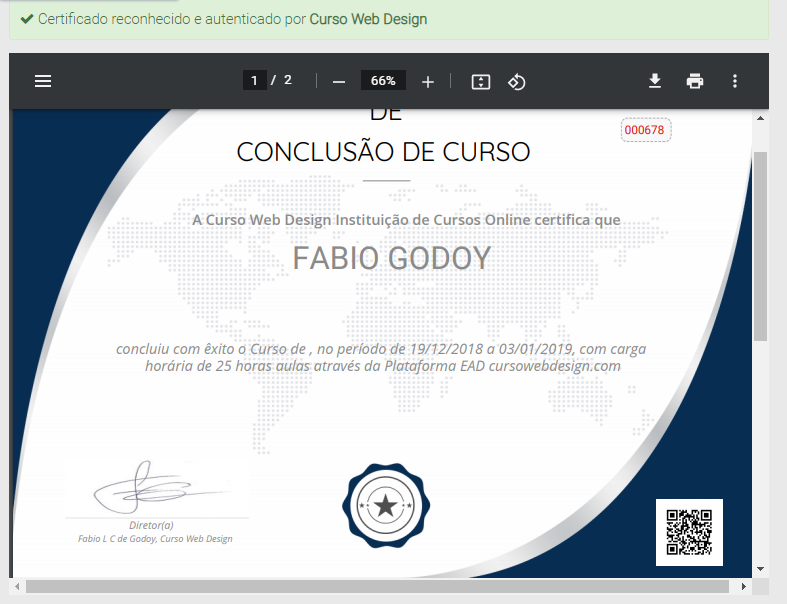Click the name FABIO GODOY
The image size is (787, 604).
click(x=391, y=258)
